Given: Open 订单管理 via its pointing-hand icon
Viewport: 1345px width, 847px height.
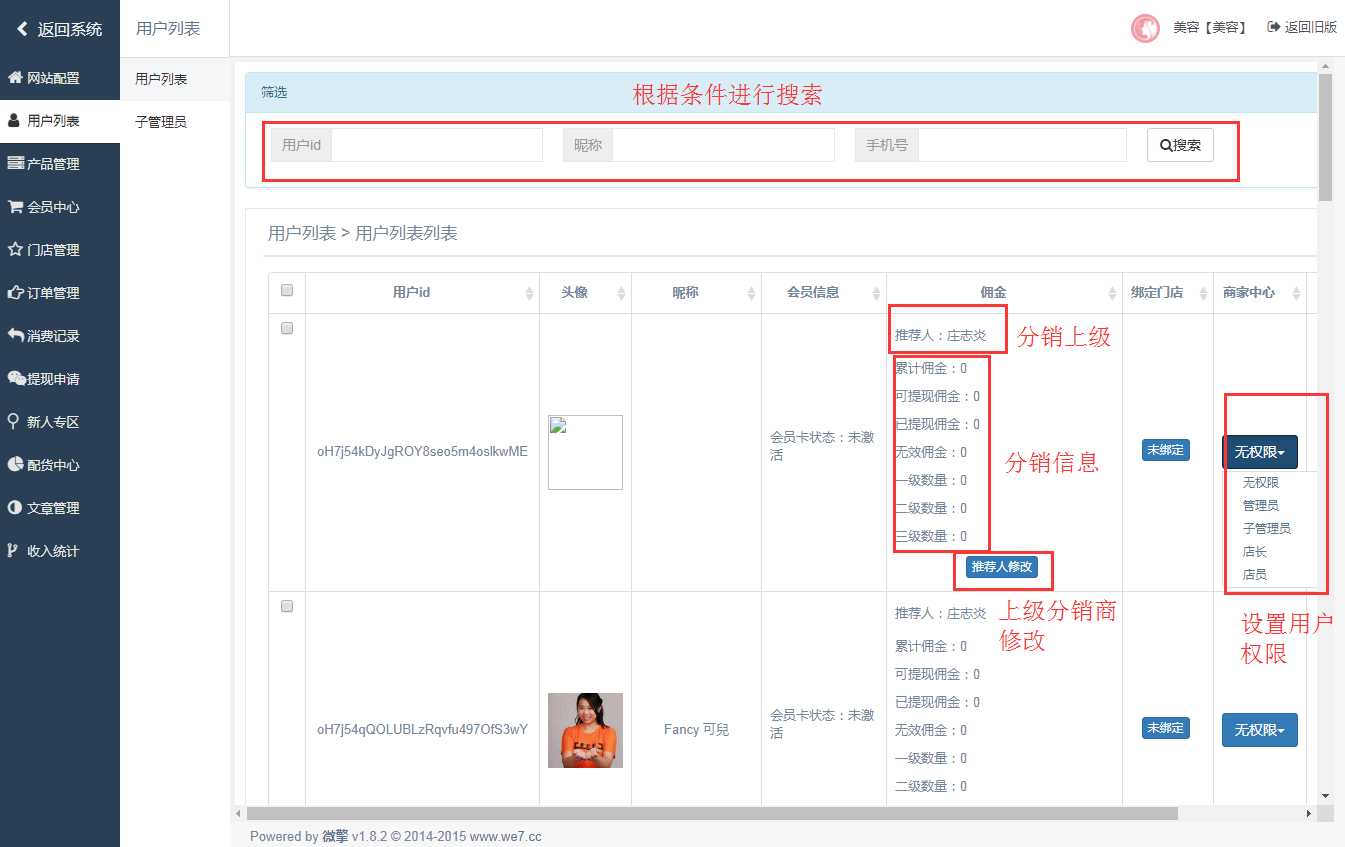Looking at the screenshot, I should coord(15,293).
